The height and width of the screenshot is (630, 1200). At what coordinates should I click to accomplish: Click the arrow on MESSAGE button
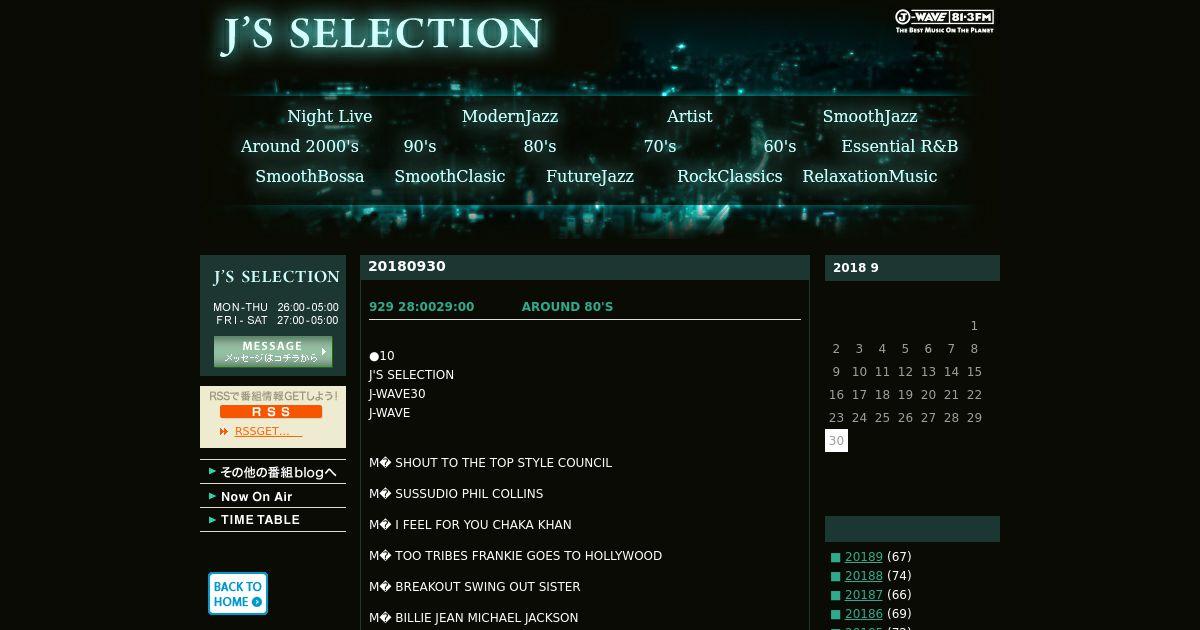(324, 352)
